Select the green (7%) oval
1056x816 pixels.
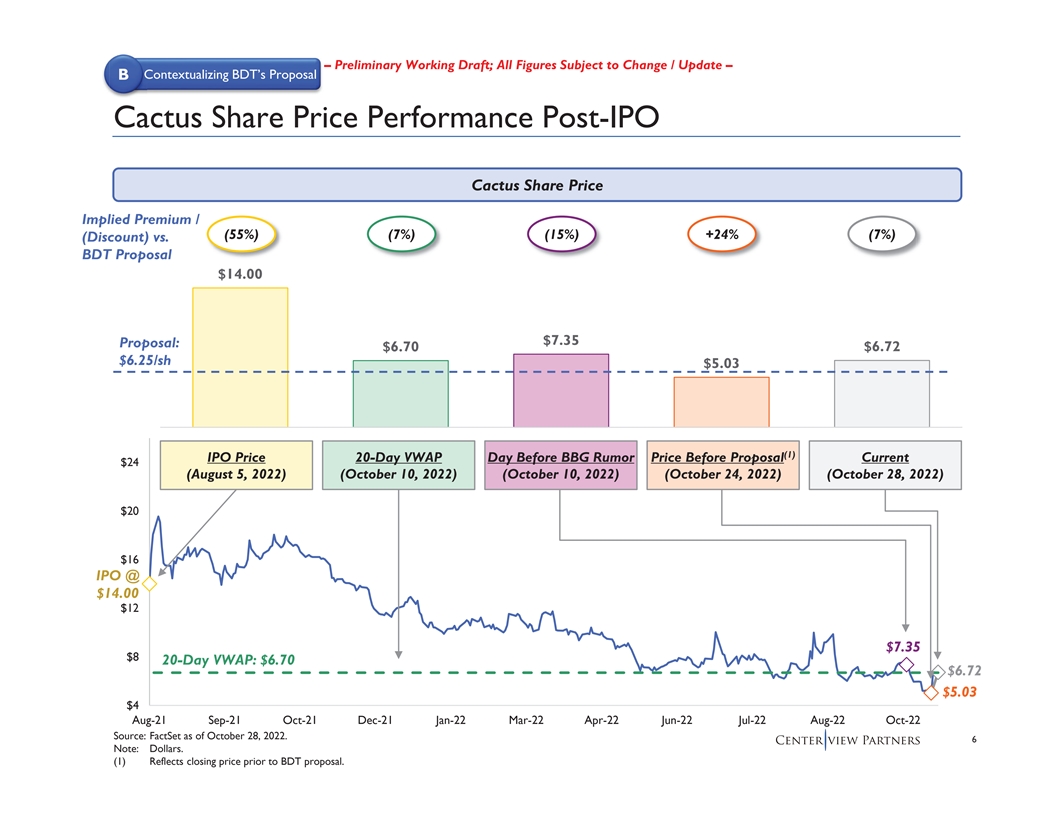400,234
